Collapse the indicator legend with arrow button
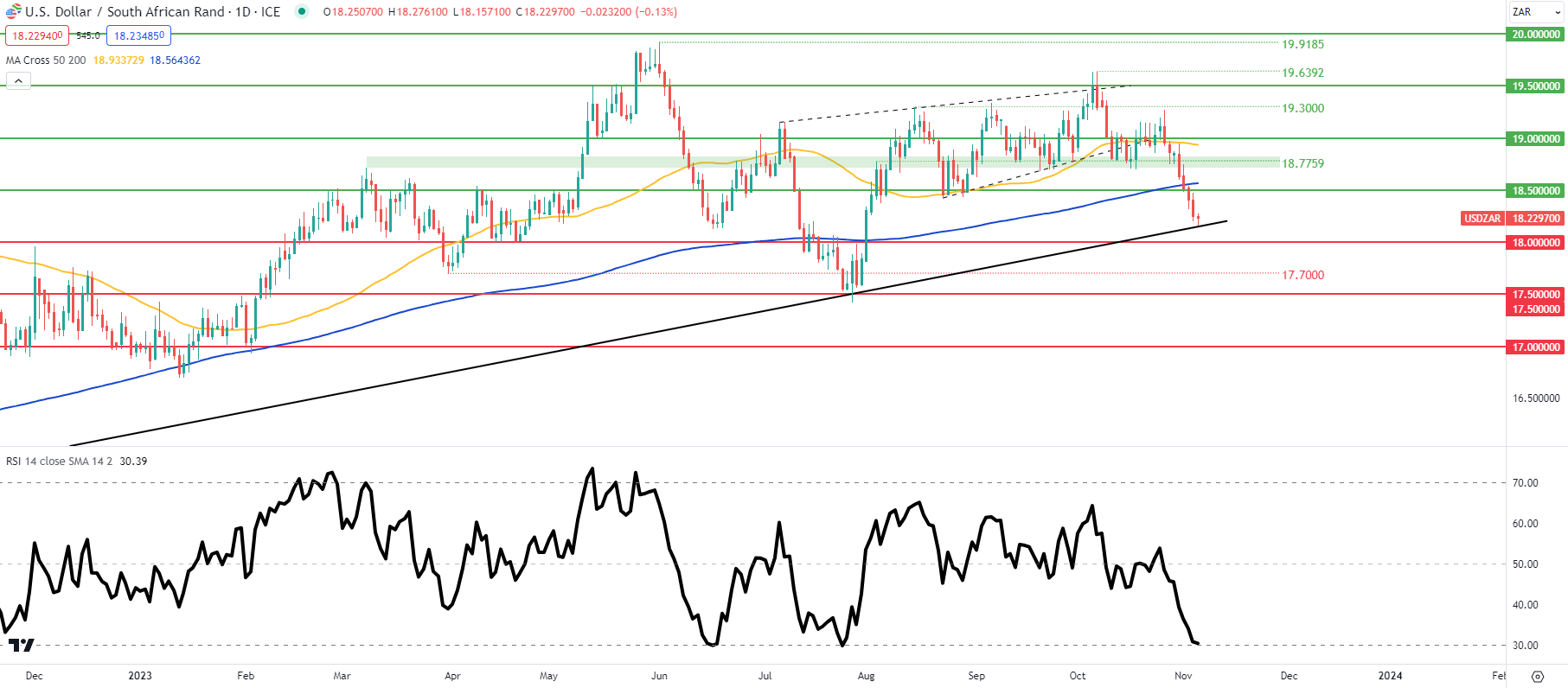Viewport: 1568px width, 688px height. coord(18,80)
